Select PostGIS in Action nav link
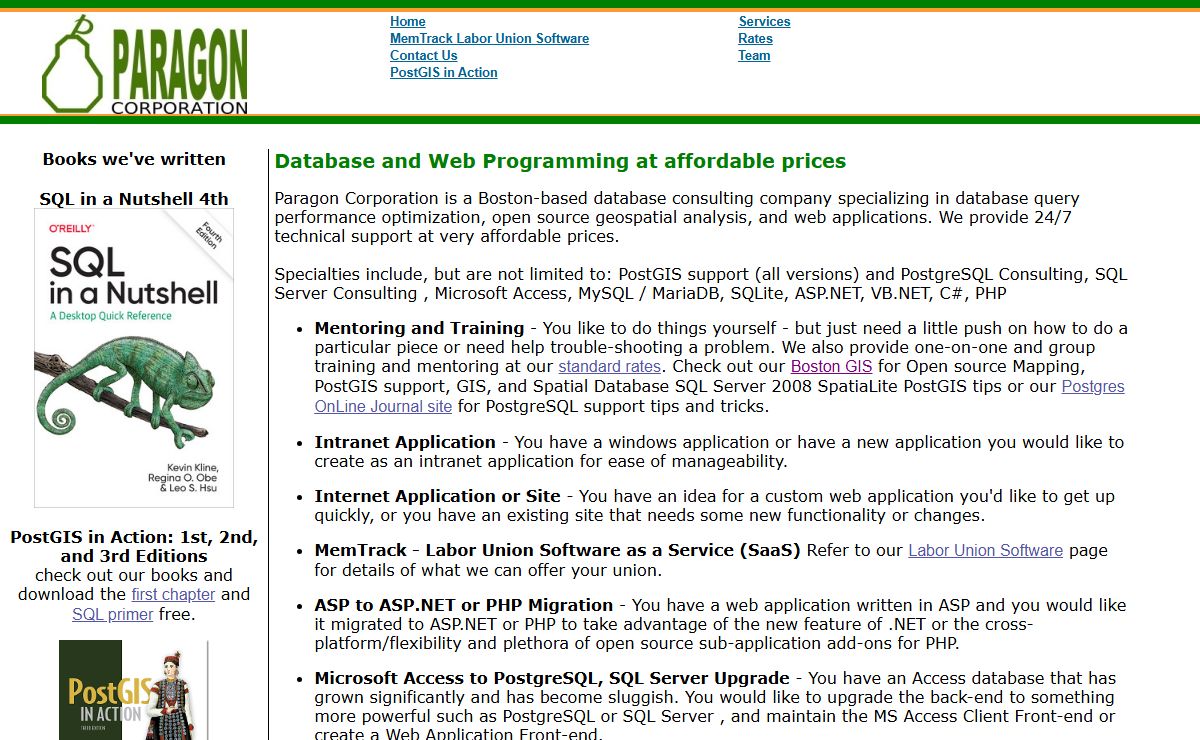 [443, 72]
